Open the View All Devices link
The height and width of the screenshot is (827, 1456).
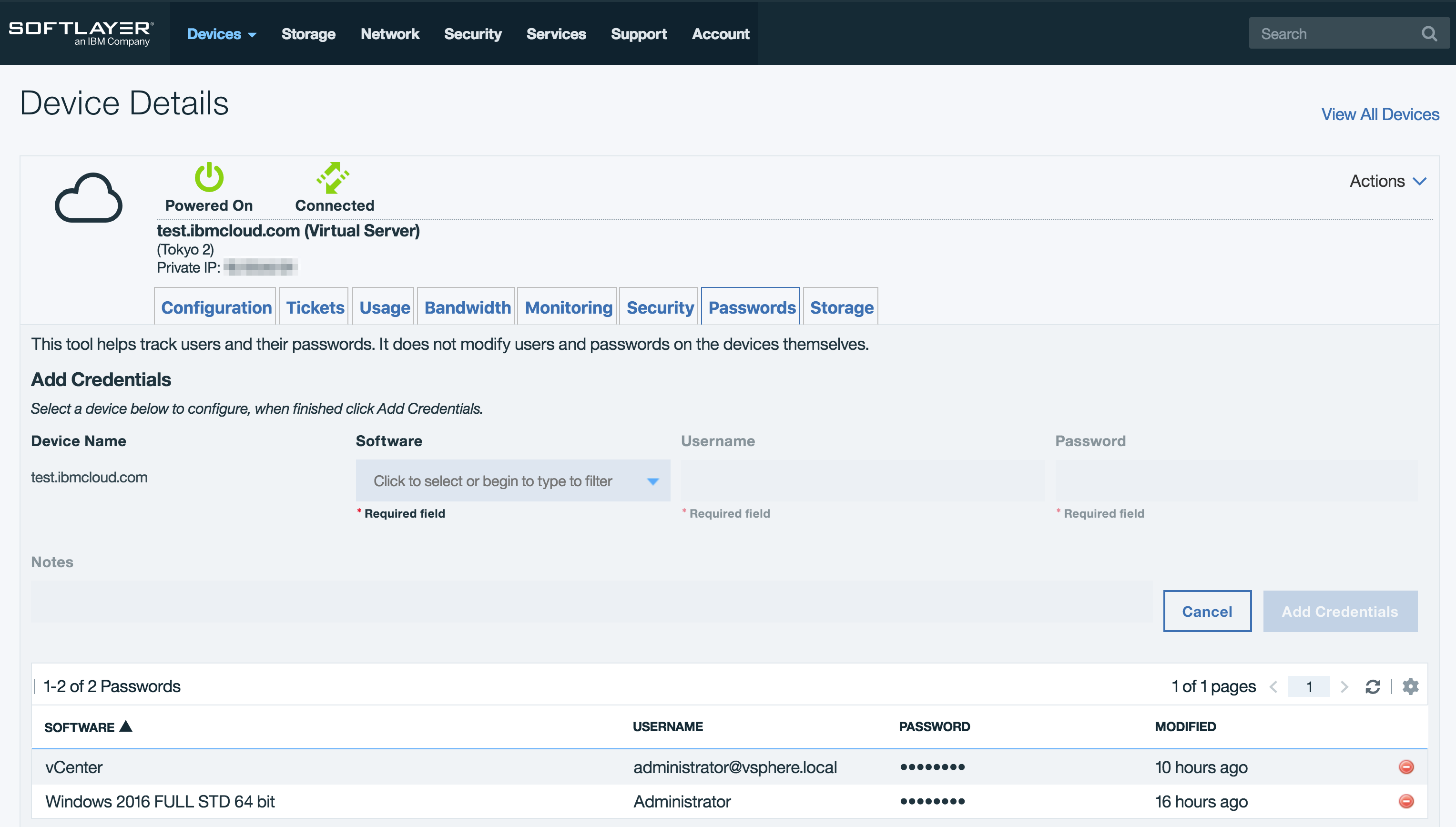1380,114
